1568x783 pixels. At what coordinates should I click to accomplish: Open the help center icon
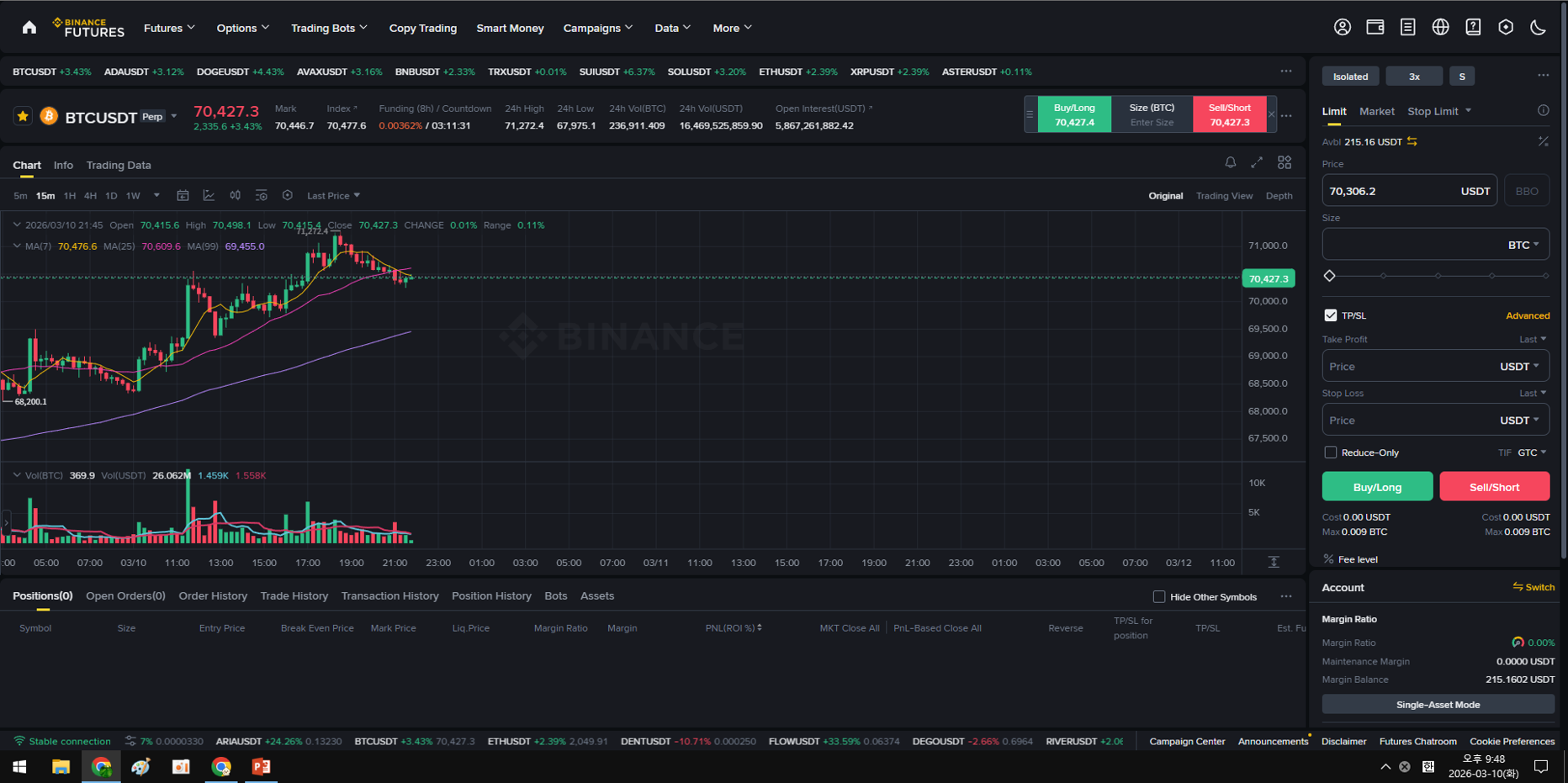(1473, 27)
